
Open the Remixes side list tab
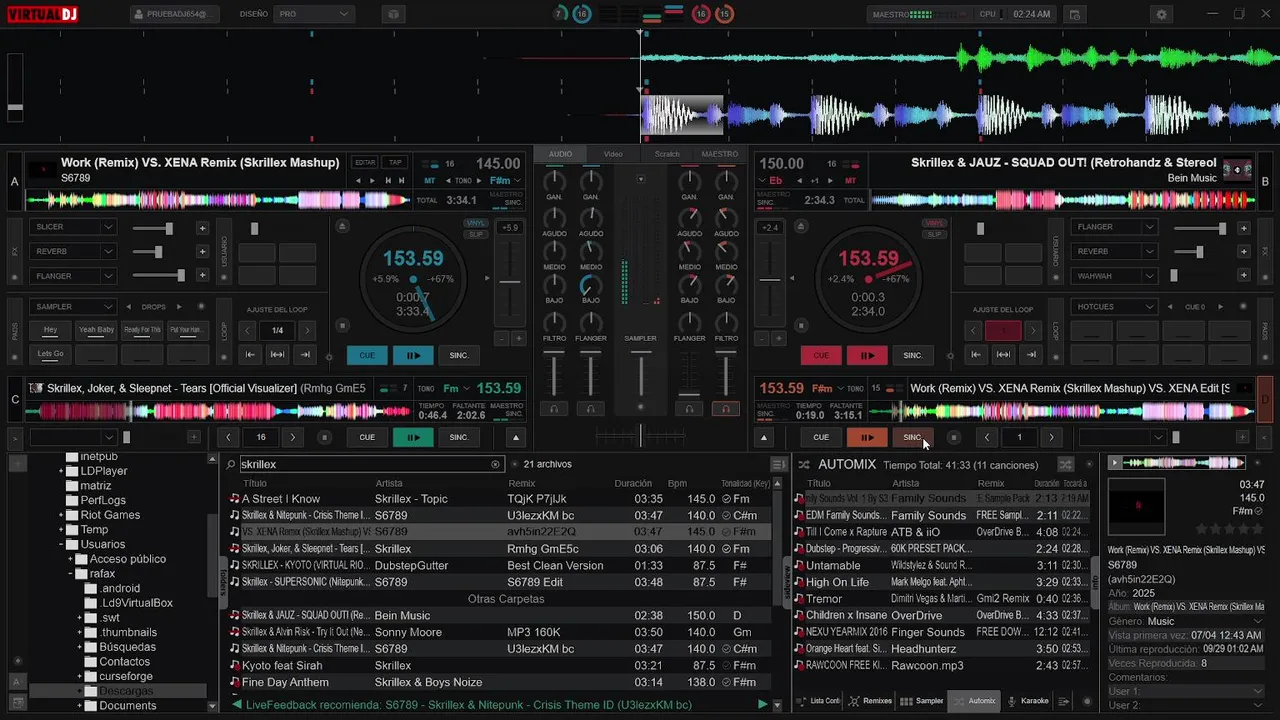(x=870, y=701)
